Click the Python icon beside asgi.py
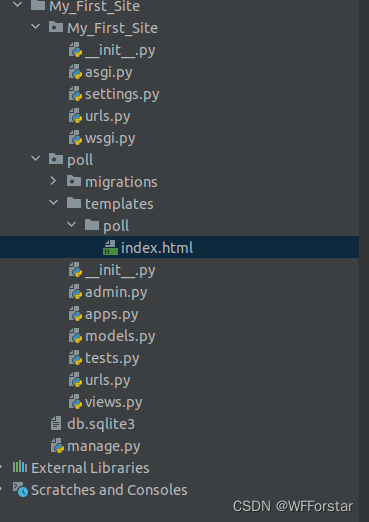This screenshot has width=369, height=522. pos(75,72)
